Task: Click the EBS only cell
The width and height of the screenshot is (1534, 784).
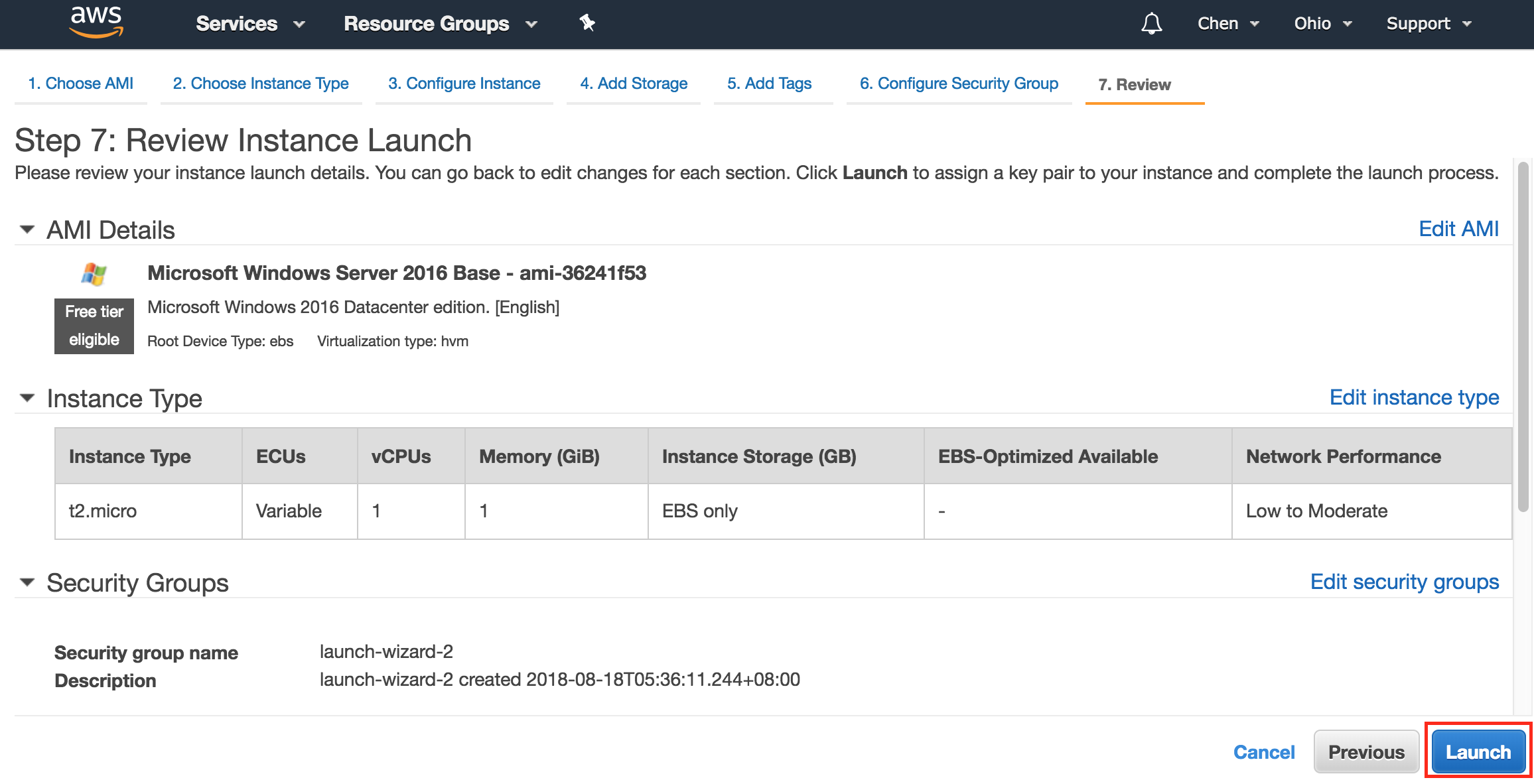Action: 786,511
